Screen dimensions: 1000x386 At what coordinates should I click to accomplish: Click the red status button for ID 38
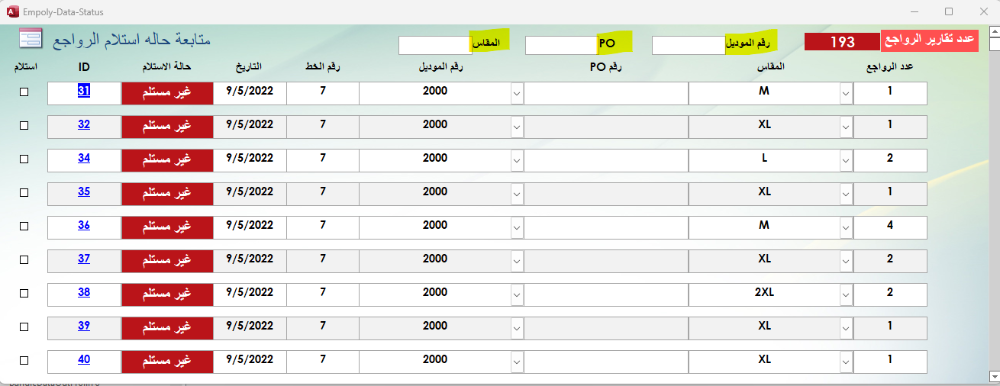point(166,293)
